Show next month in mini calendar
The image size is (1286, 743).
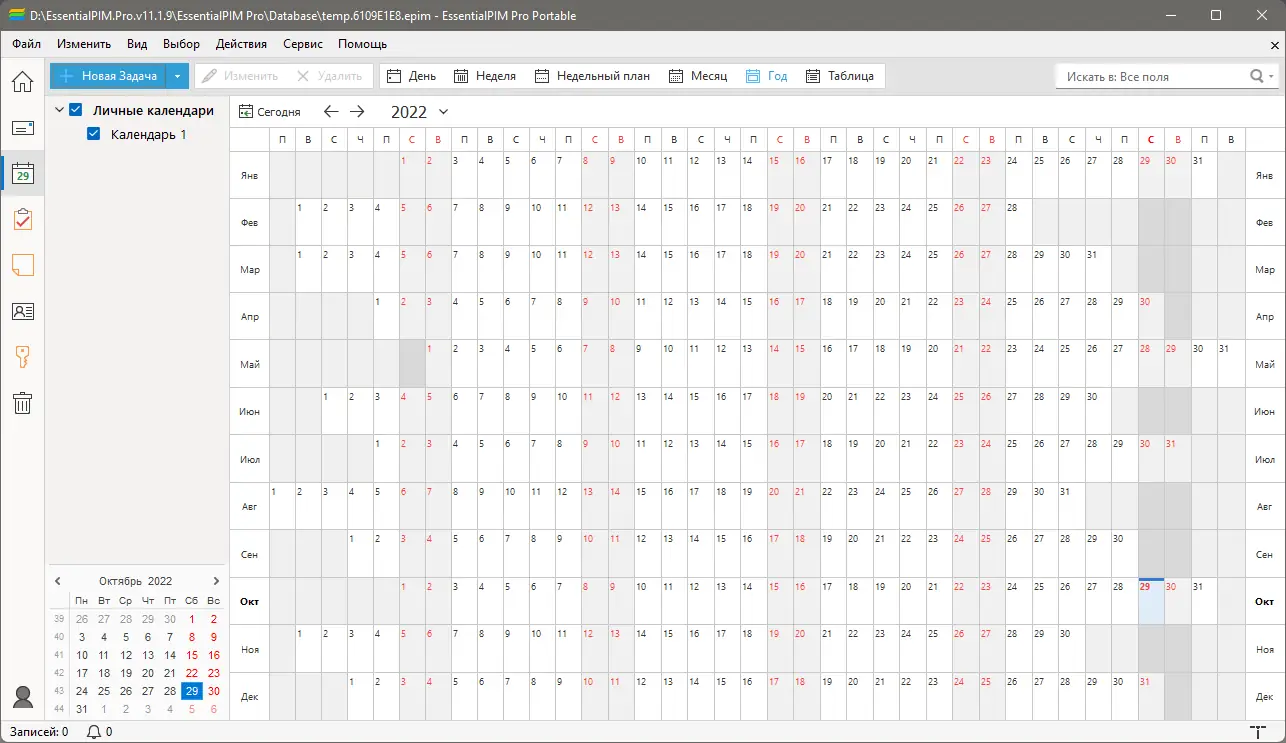(216, 581)
